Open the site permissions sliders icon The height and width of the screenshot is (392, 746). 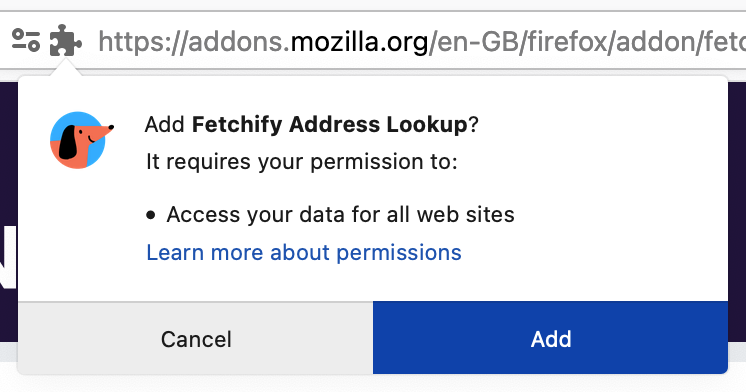pos(26,40)
